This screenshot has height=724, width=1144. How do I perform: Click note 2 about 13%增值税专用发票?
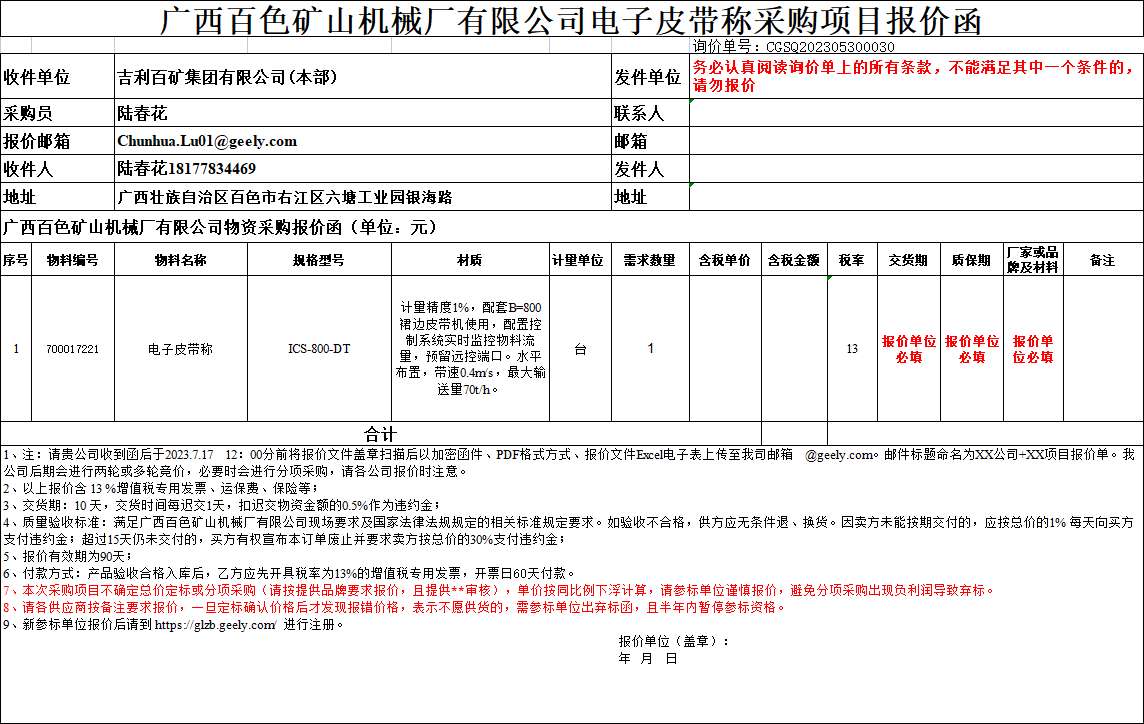161,488
